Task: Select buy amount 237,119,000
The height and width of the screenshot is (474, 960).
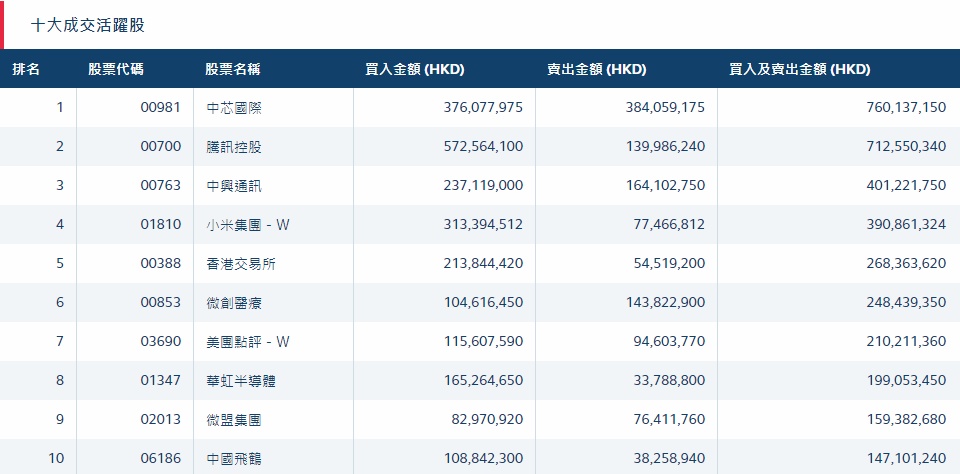Action: (x=483, y=185)
